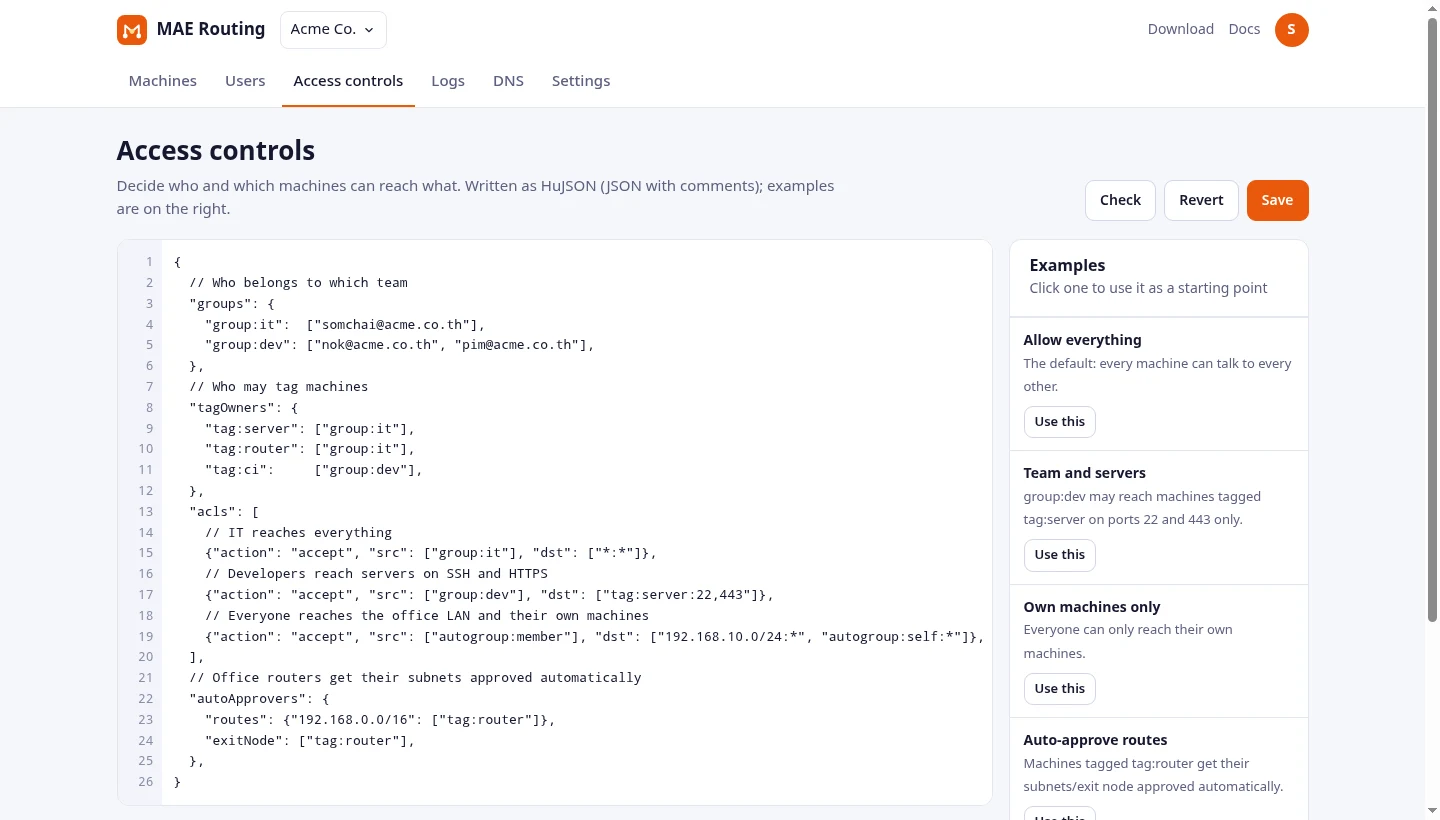
Task: Click the Revert button
Action: click(x=1201, y=200)
